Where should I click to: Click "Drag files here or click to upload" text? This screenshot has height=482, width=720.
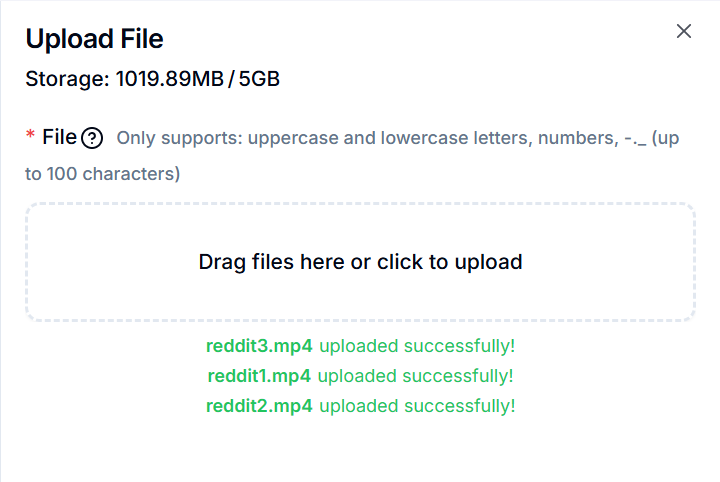[x=360, y=262]
